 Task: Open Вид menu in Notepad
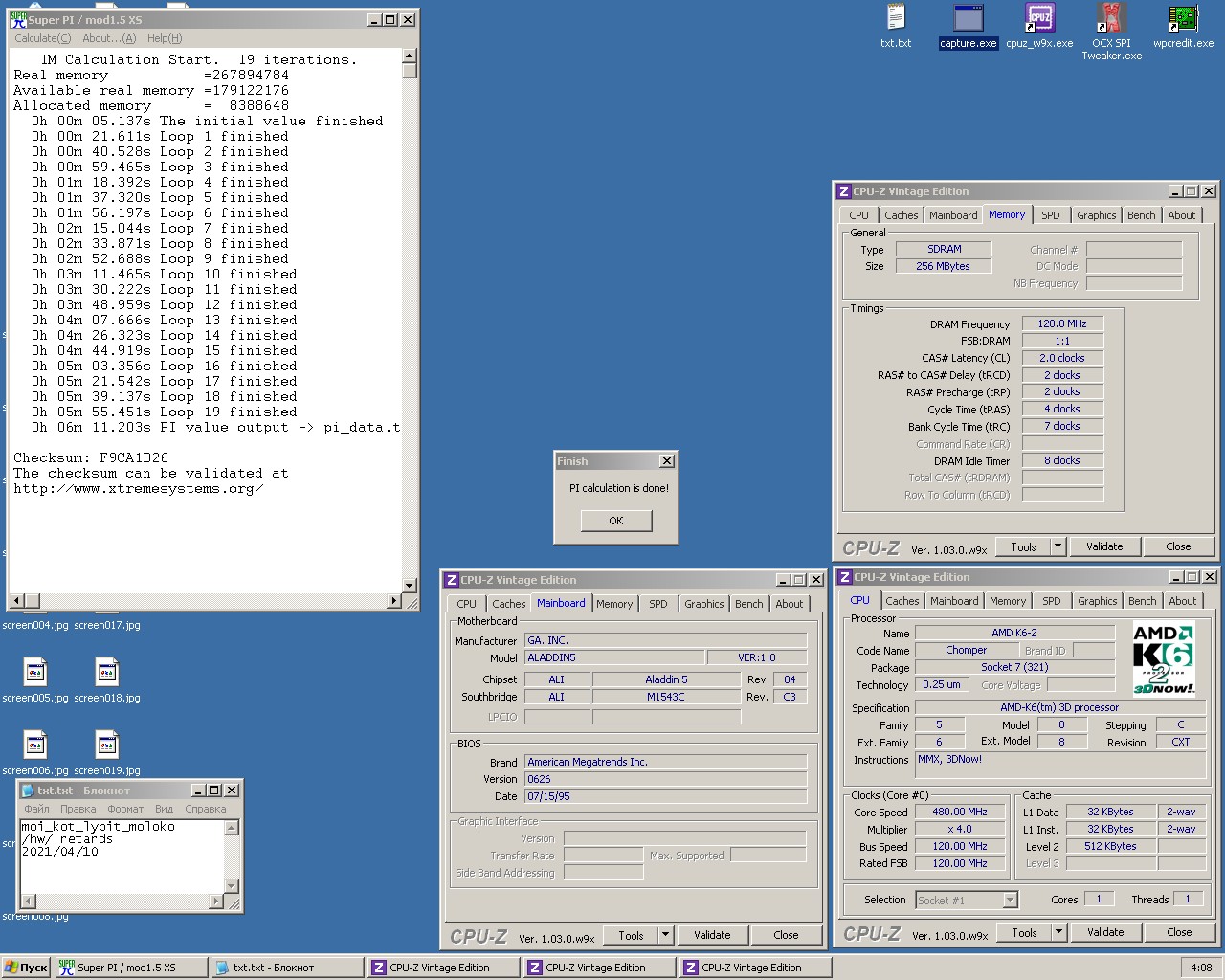coord(165,809)
